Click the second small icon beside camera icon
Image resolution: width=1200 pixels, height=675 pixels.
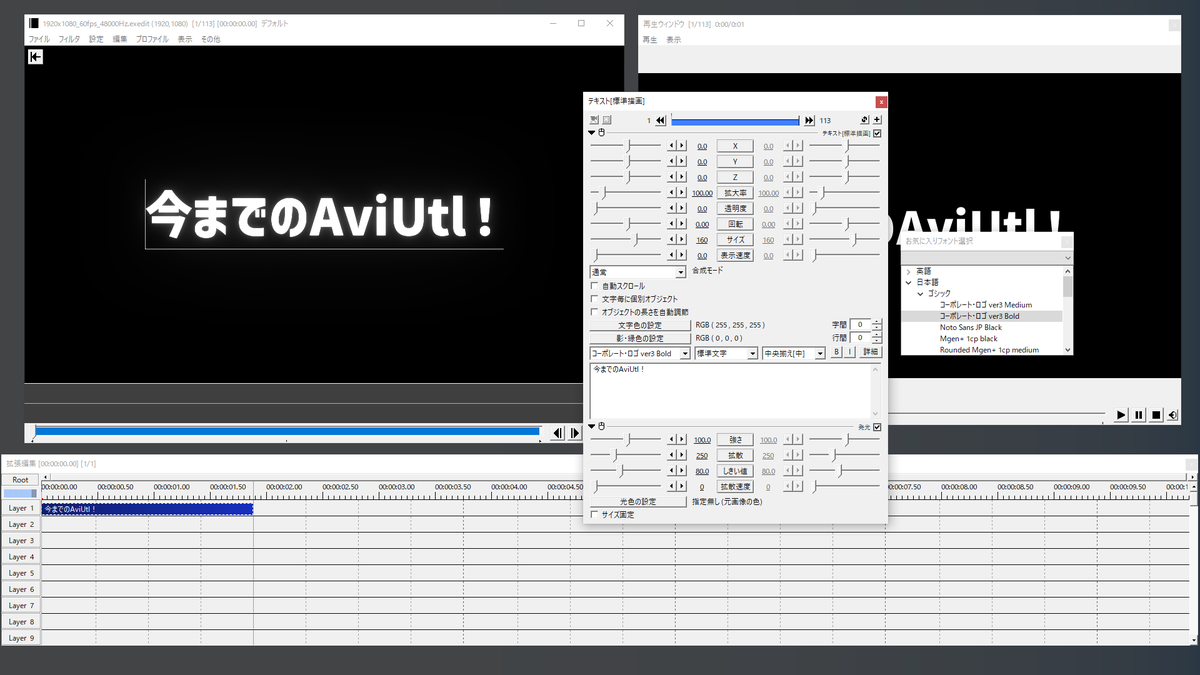click(607, 120)
